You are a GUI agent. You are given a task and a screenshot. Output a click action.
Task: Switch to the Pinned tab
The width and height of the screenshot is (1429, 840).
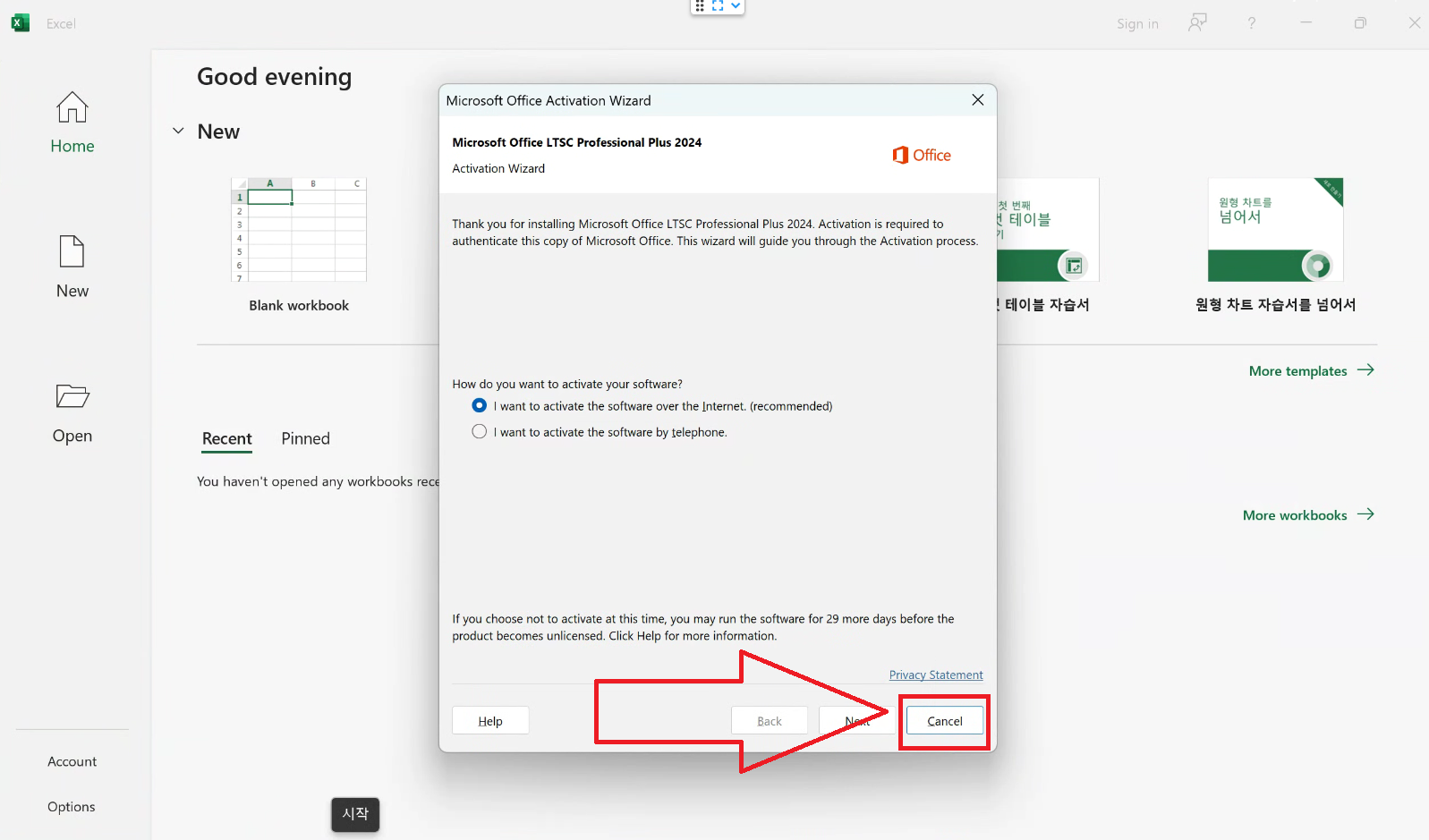(x=306, y=438)
